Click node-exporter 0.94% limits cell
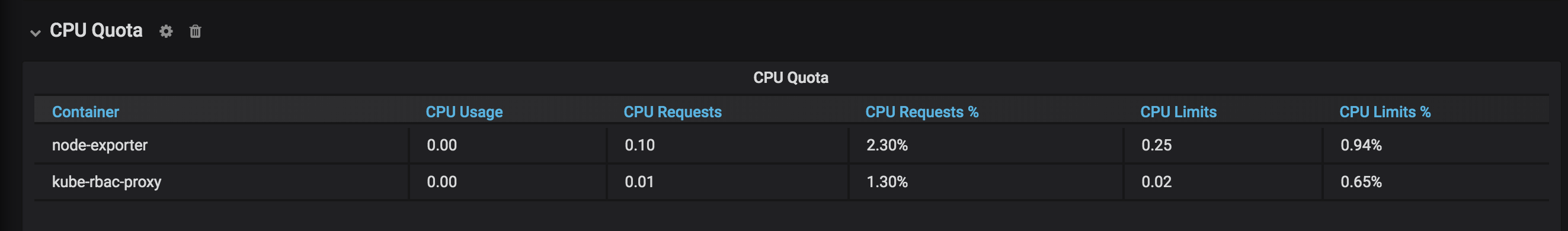 pyautogui.click(x=1436, y=145)
